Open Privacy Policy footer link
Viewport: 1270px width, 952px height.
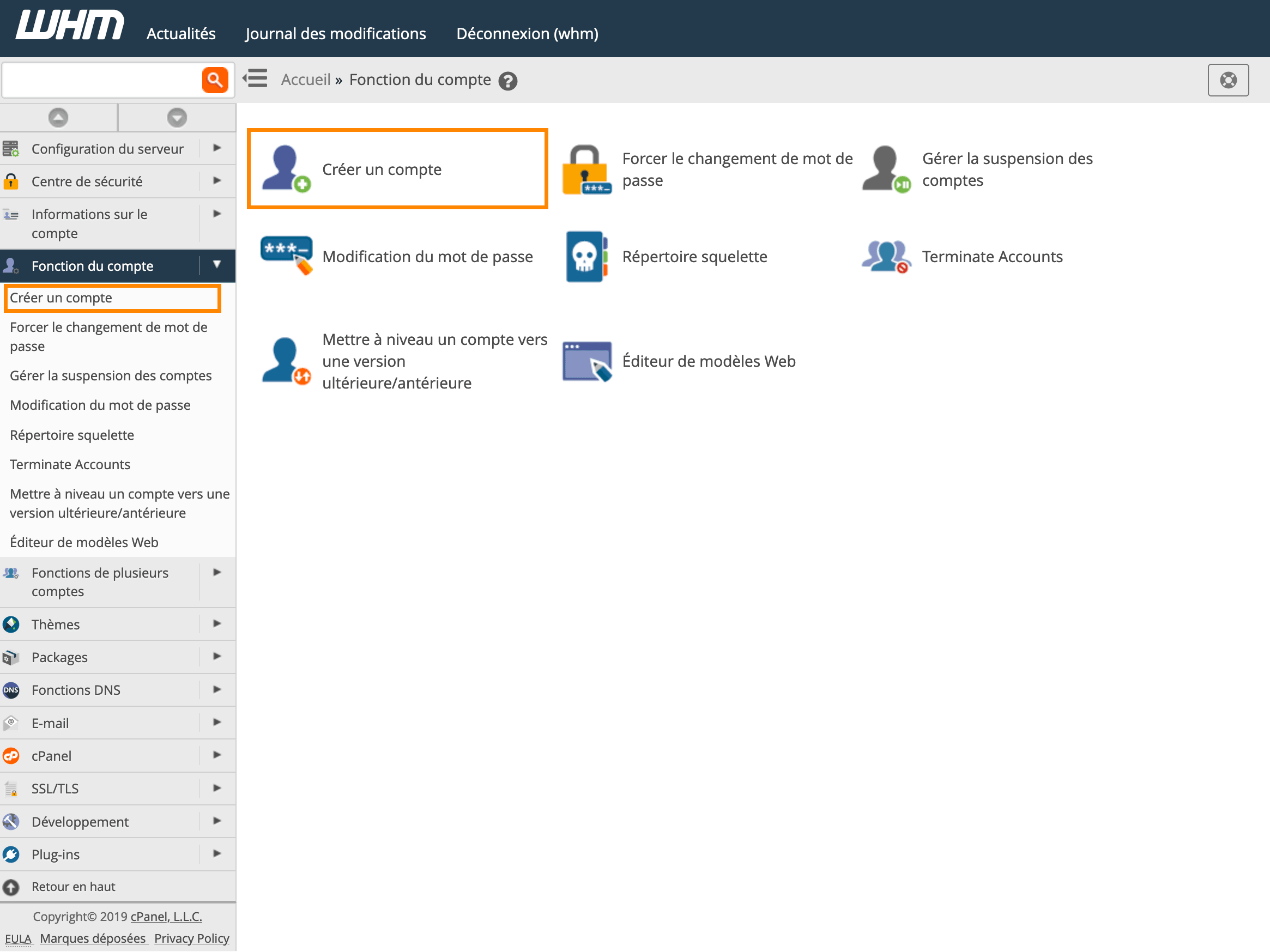click(192, 938)
